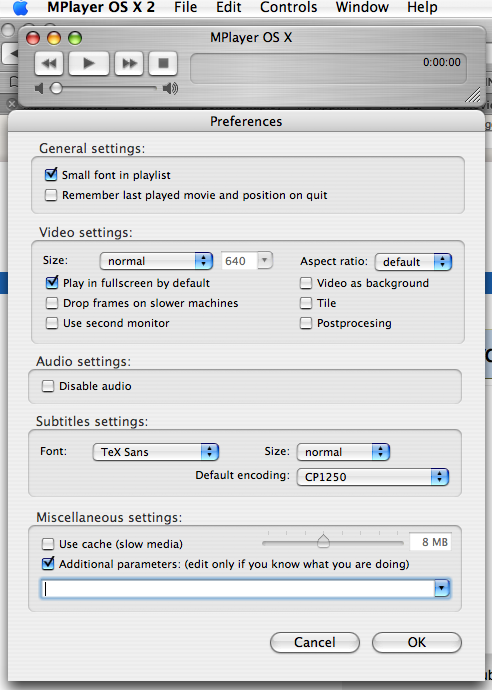The height and width of the screenshot is (690, 492).
Task: Stop playback with the stop button
Action: [163, 63]
